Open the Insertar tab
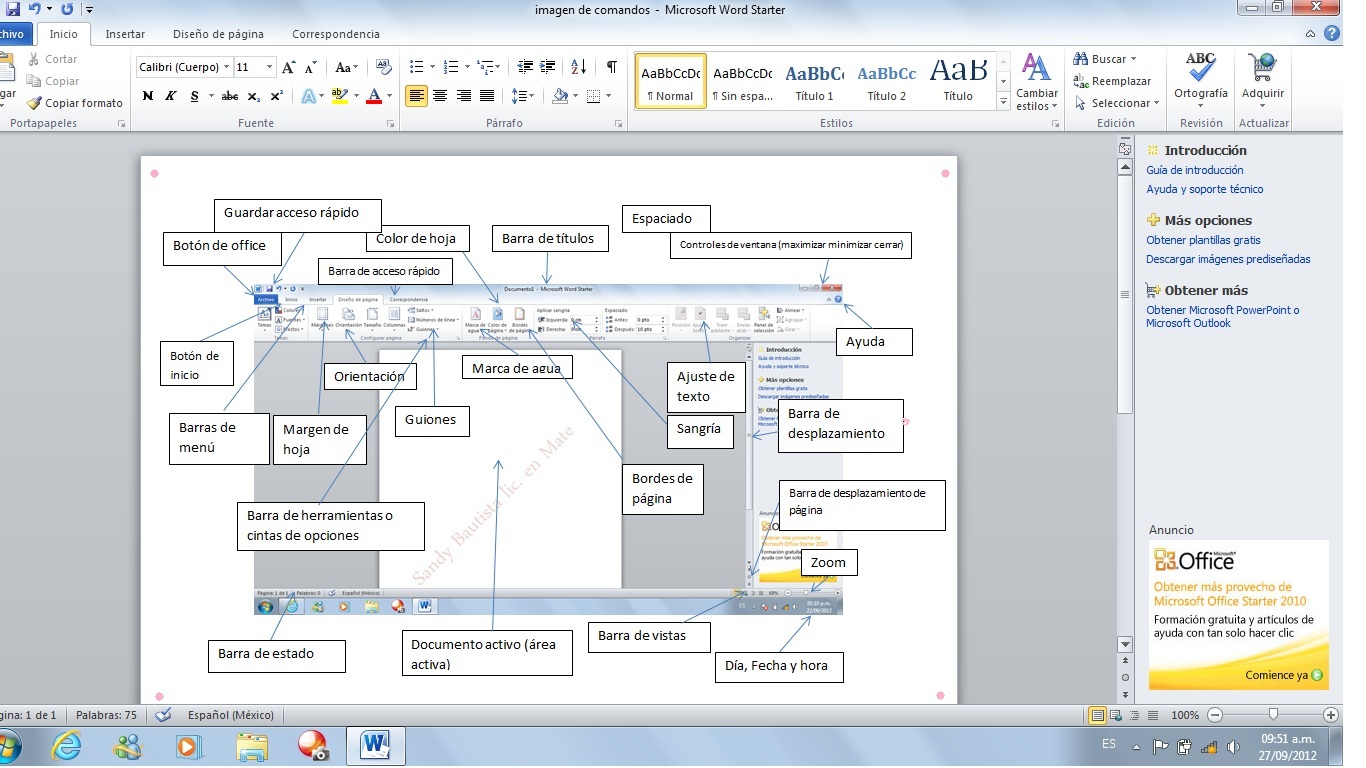This screenshot has height=768, width=1366. (x=125, y=34)
